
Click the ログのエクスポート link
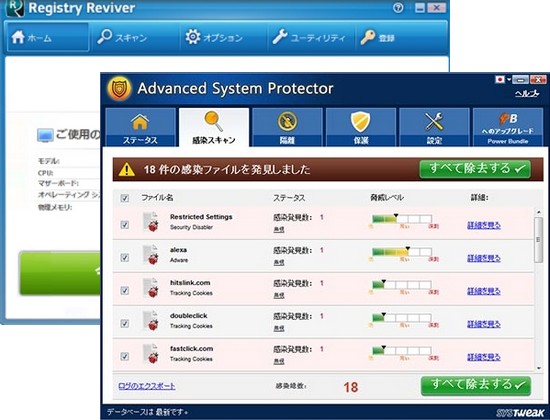[147, 386]
